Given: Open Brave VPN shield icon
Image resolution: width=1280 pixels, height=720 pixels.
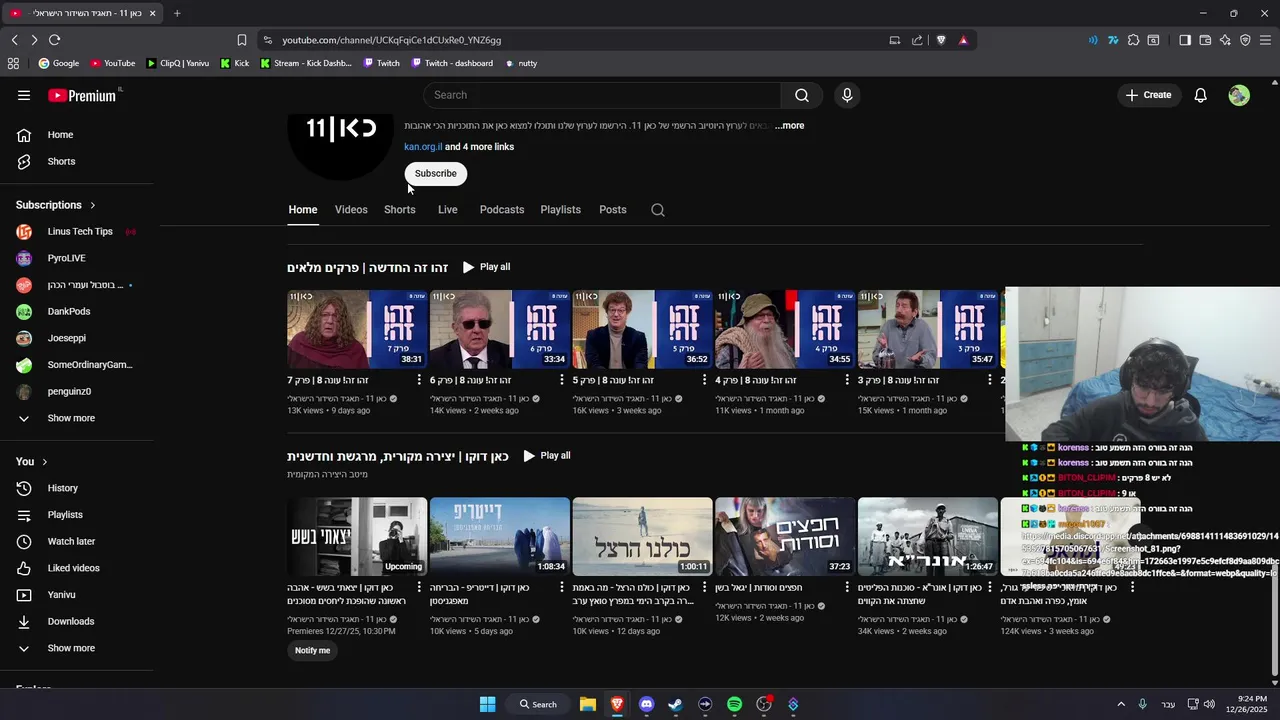Looking at the screenshot, I should pyautogui.click(x=1245, y=40).
